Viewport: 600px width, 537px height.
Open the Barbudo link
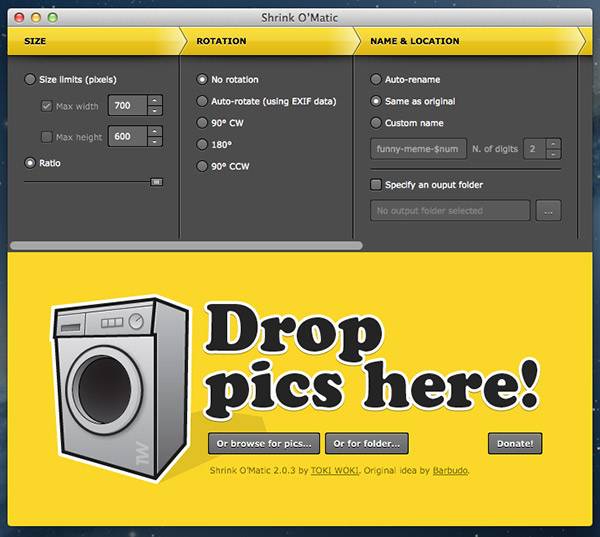[450, 470]
